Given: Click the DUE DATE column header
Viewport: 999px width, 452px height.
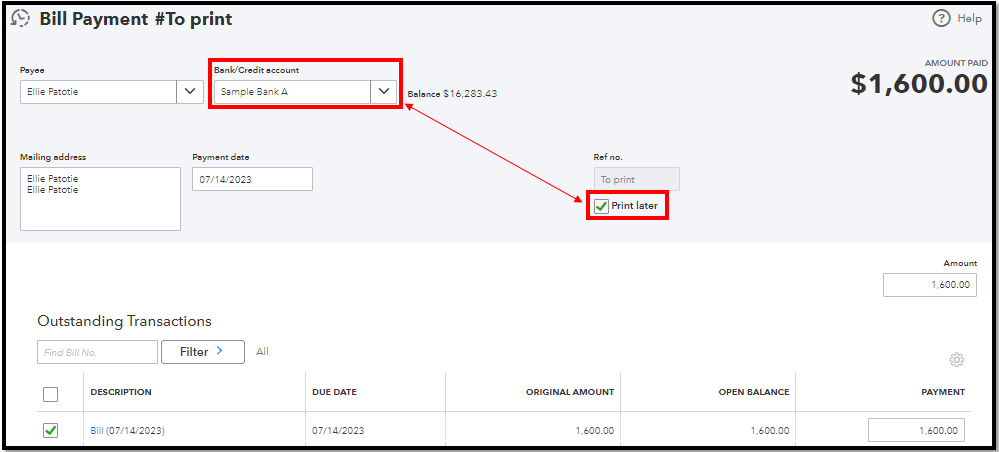Looking at the screenshot, I should (334, 392).
